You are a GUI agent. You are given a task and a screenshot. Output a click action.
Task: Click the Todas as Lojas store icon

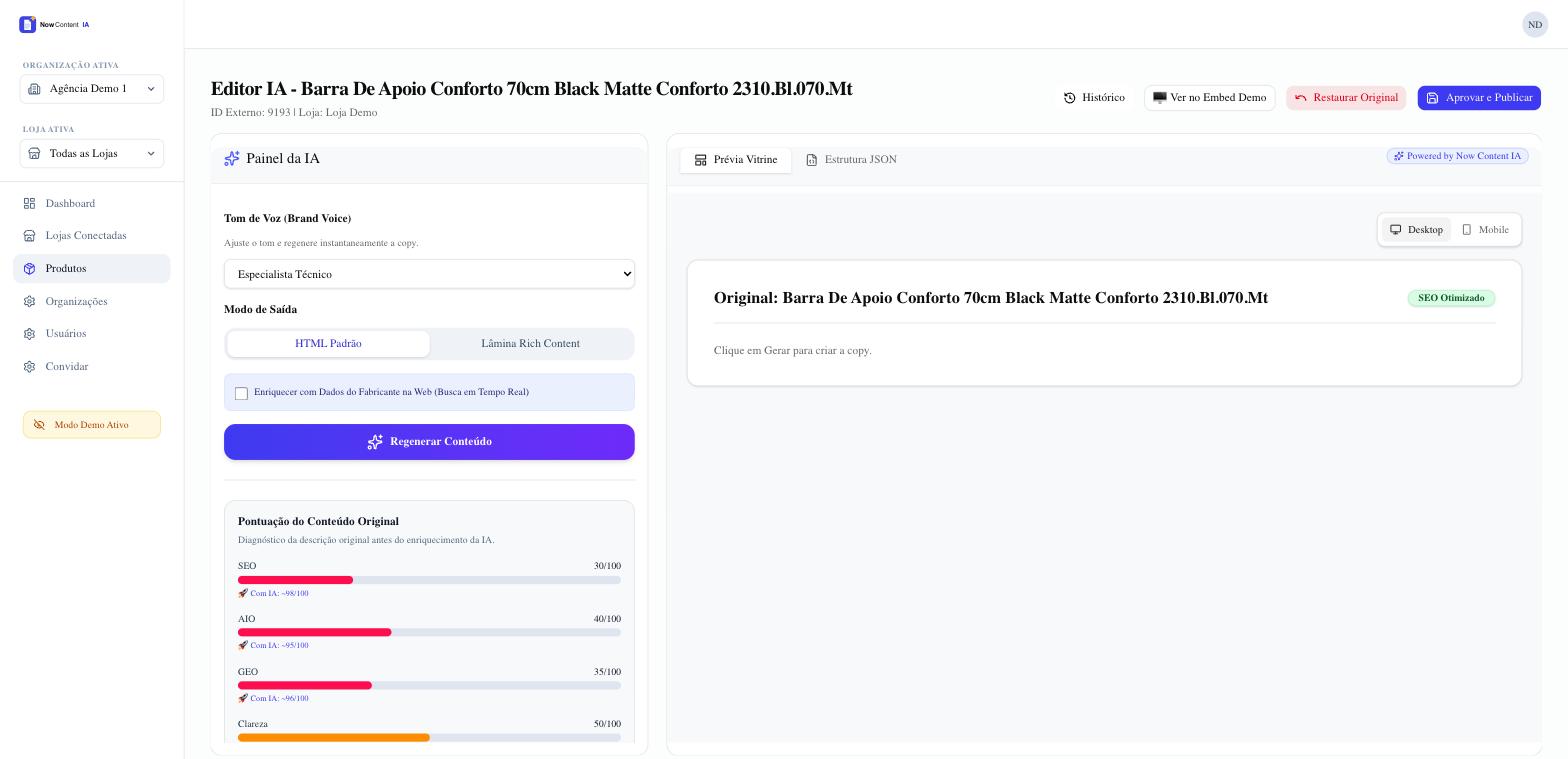[34, 153]
